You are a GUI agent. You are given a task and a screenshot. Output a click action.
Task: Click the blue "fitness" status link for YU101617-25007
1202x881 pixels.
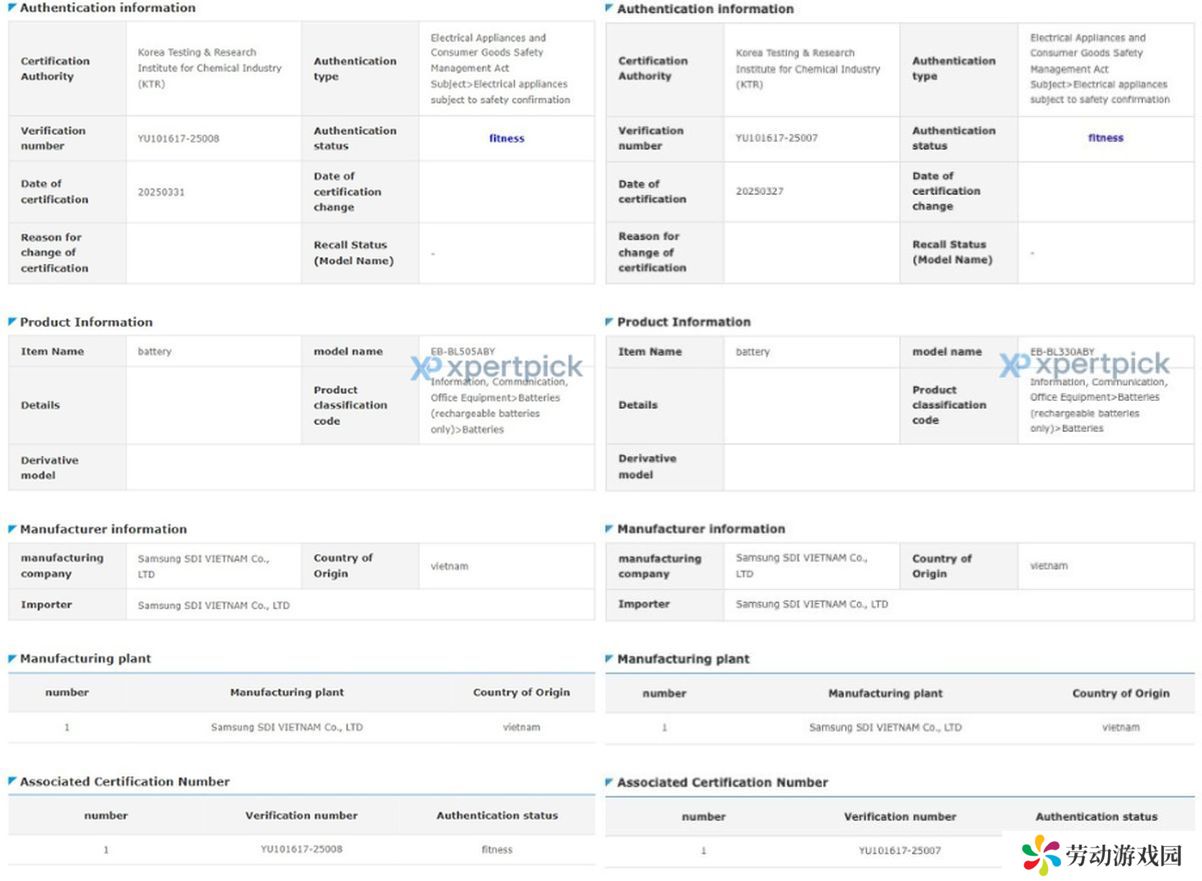coord(1106,138)
